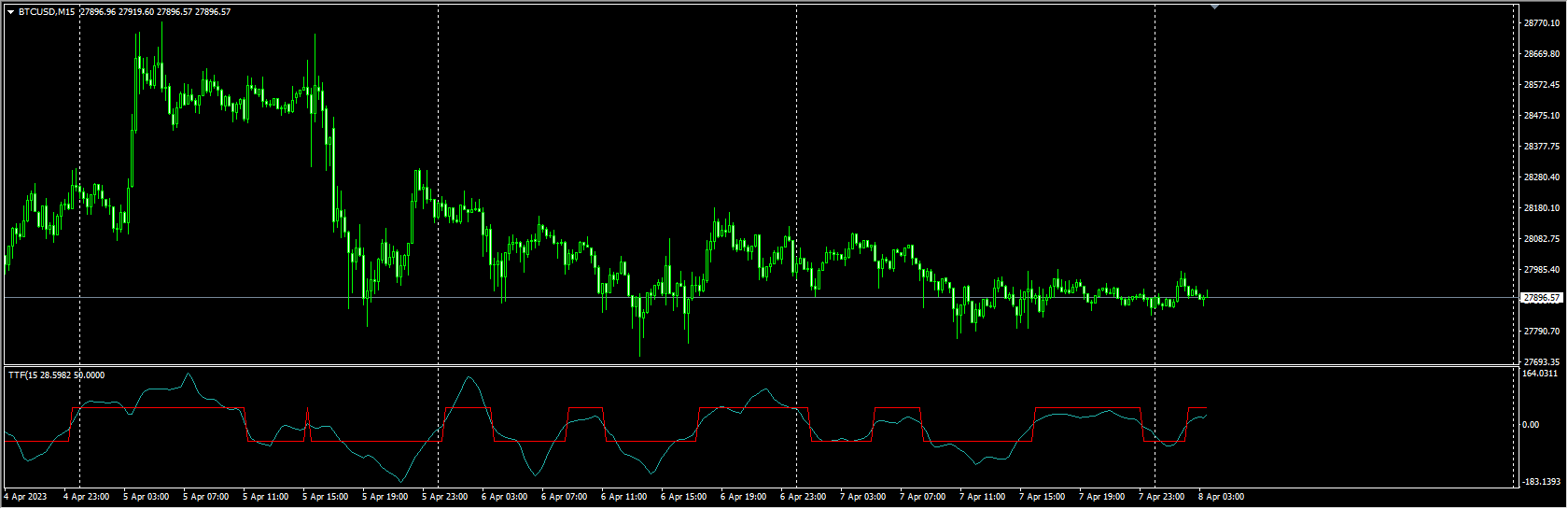
Task: Click the 6 Apr 23:00 time label
Action: [803, 497]
